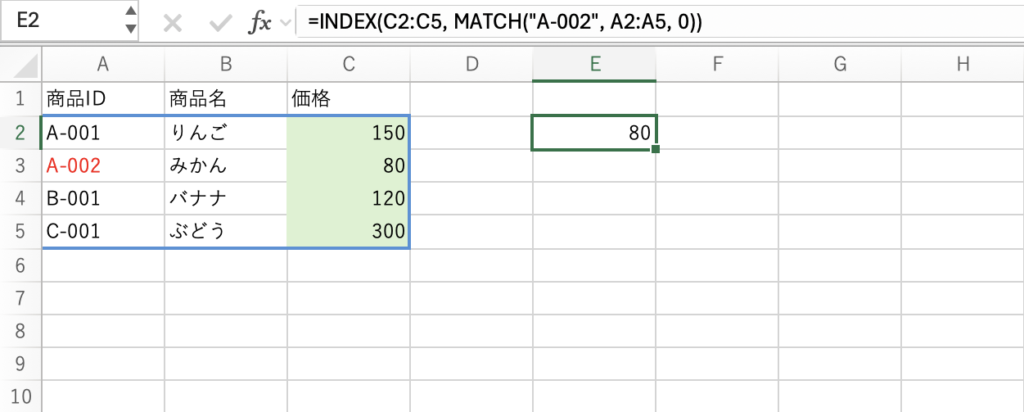1024x412 pixels.
Task: Select column E header
Action: coord(595,65)
